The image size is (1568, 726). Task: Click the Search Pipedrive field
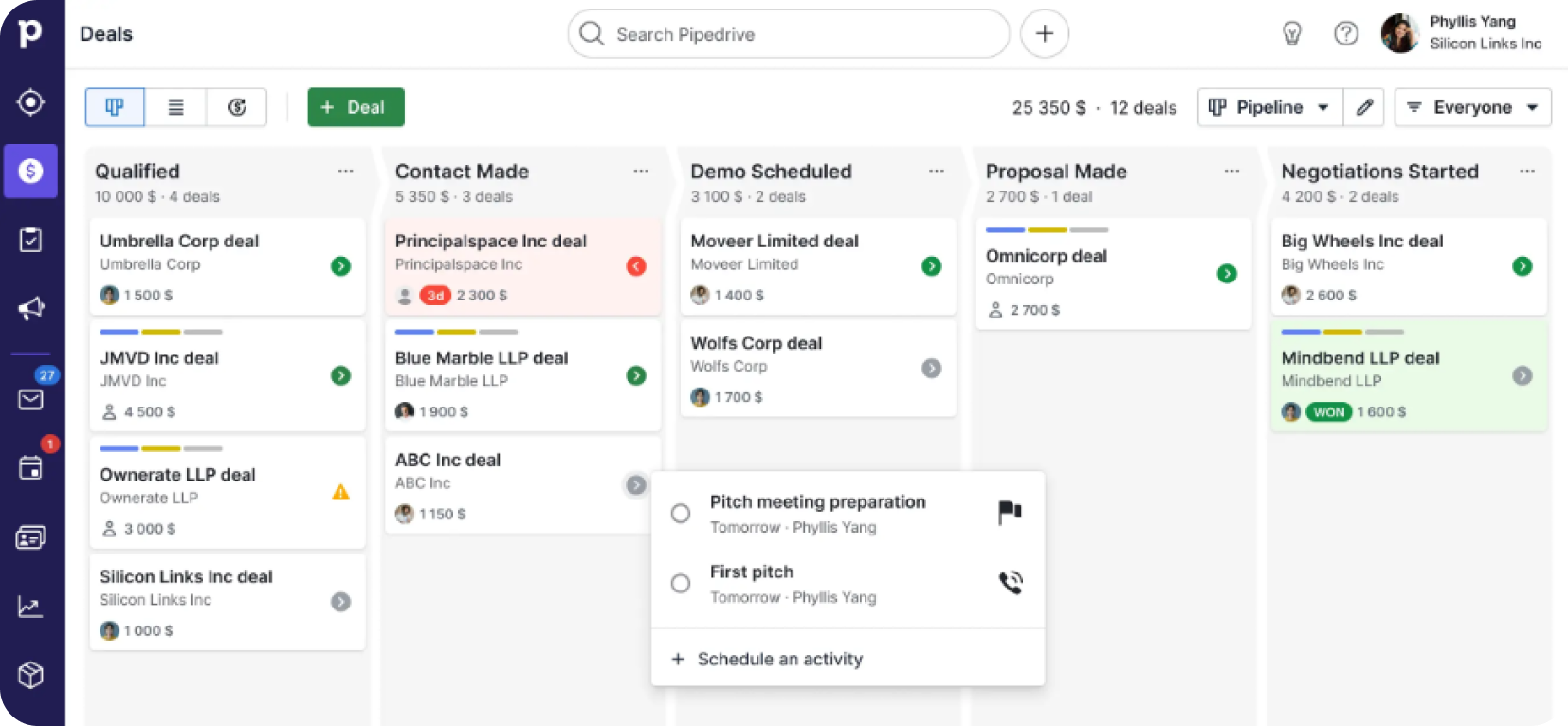pos(789,34)
